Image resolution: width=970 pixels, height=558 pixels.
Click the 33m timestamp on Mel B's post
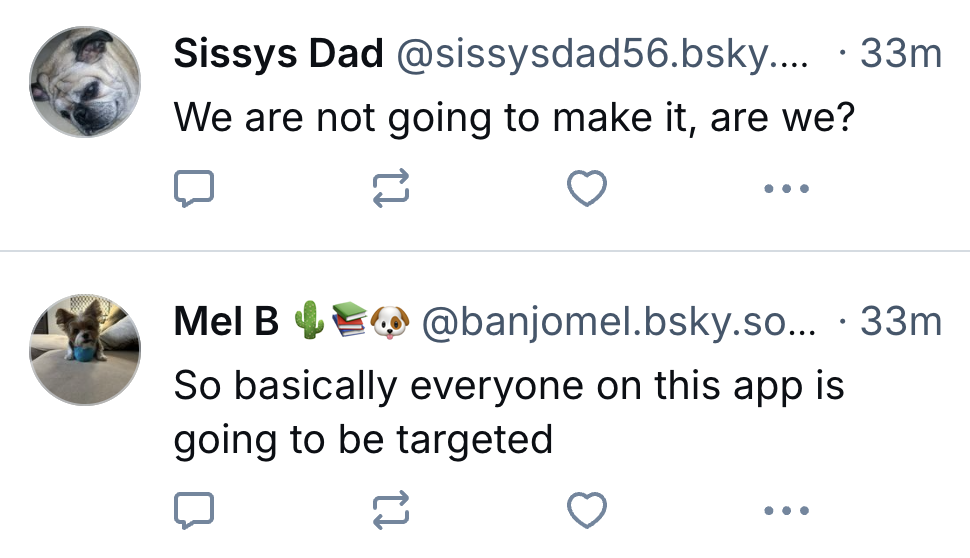point(900,322)
